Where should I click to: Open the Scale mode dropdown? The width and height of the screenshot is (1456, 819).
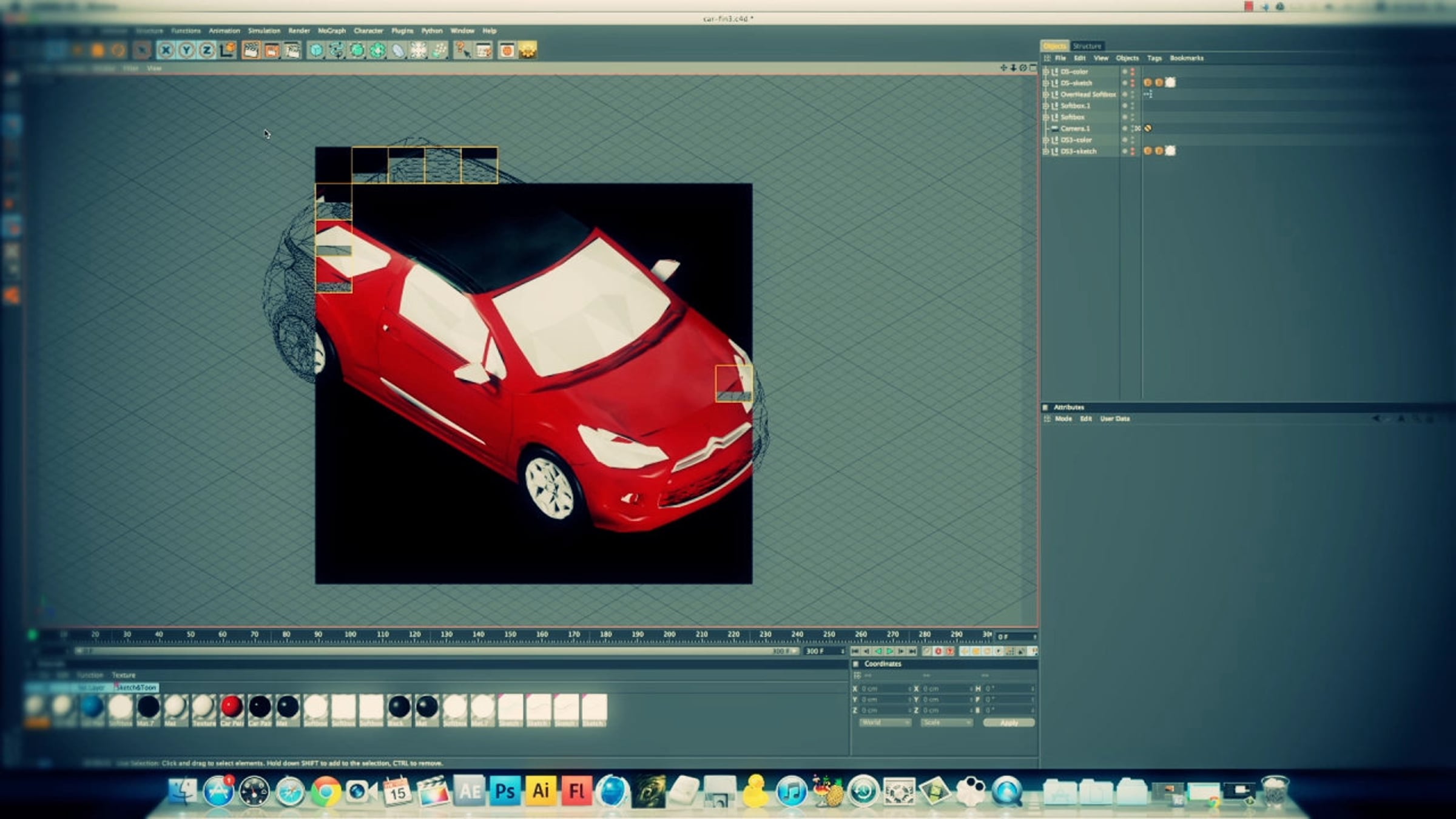946,723
